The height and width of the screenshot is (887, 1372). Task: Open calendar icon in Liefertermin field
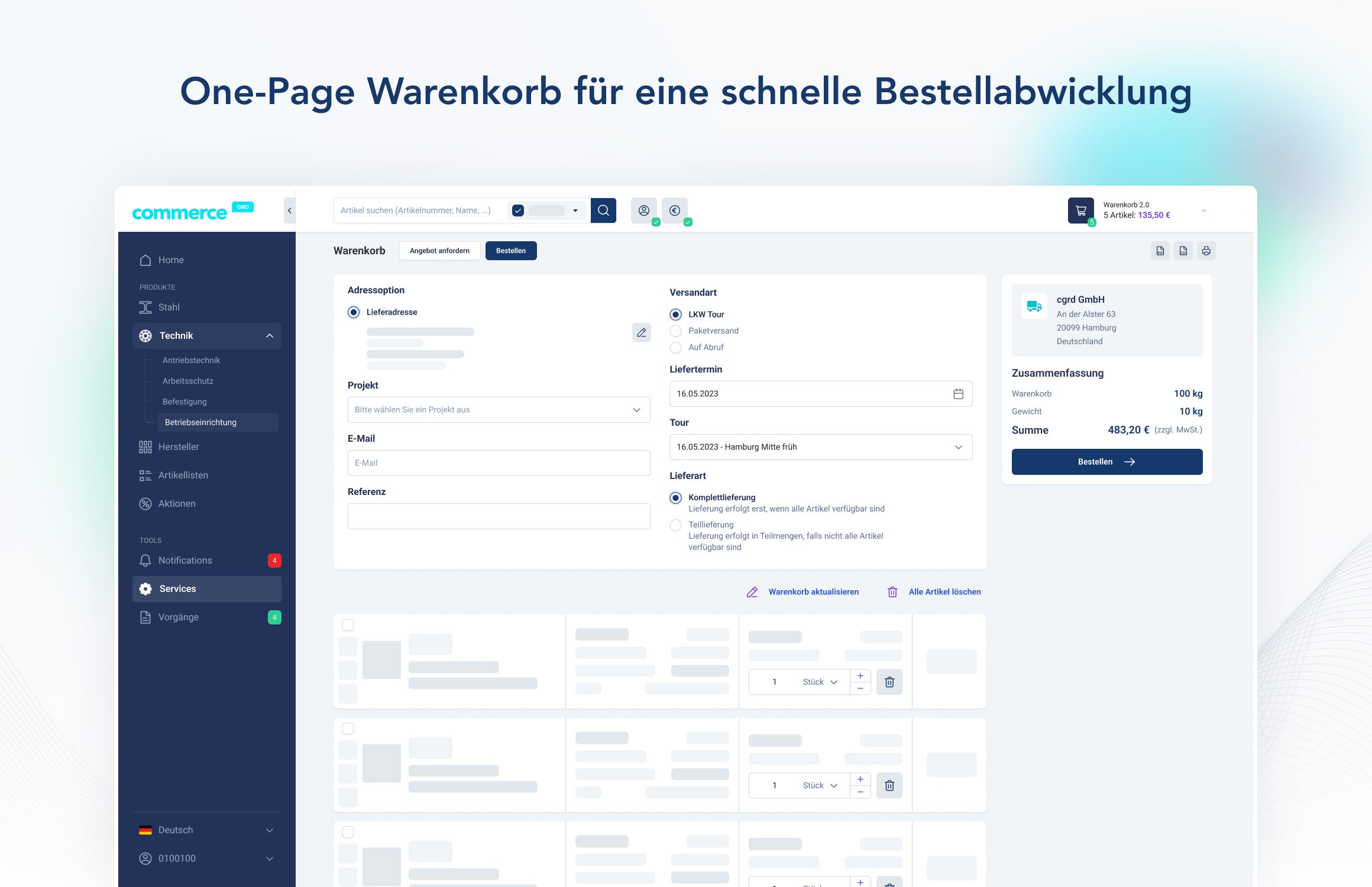click(958, 394)
